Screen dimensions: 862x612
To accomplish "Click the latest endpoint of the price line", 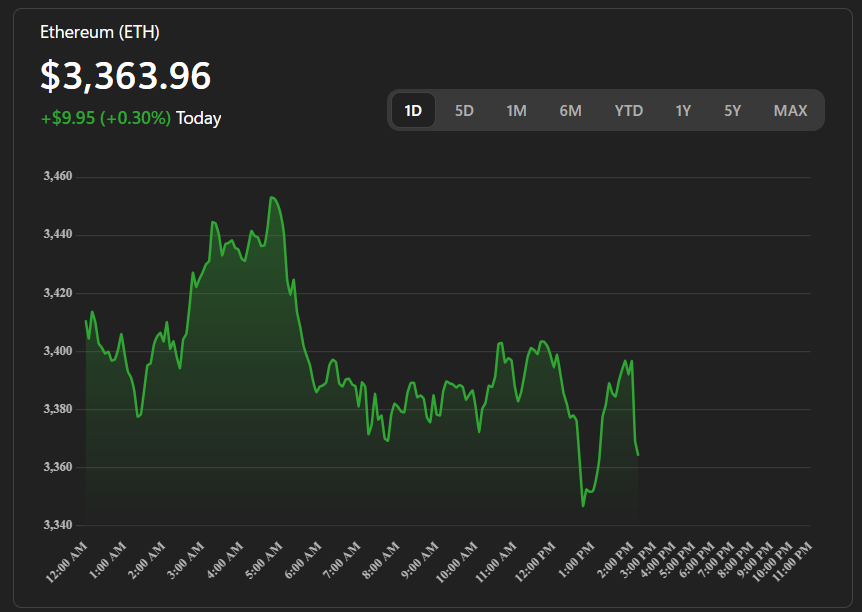I will [638, 455].
